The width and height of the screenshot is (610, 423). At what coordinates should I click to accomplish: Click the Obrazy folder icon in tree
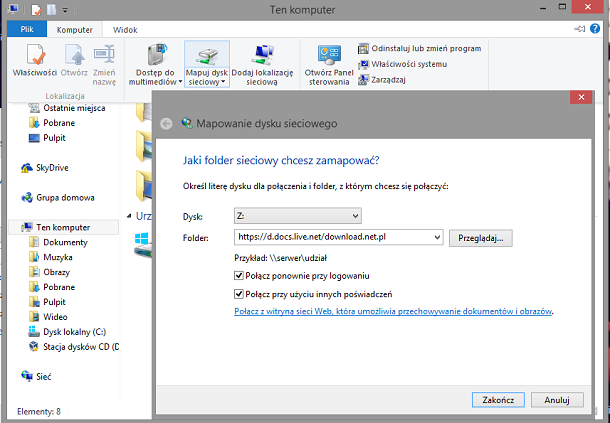coord(34,272)
